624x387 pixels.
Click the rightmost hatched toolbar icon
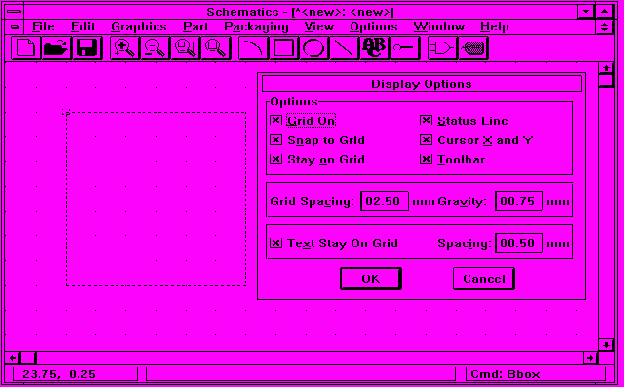(474, 48)
